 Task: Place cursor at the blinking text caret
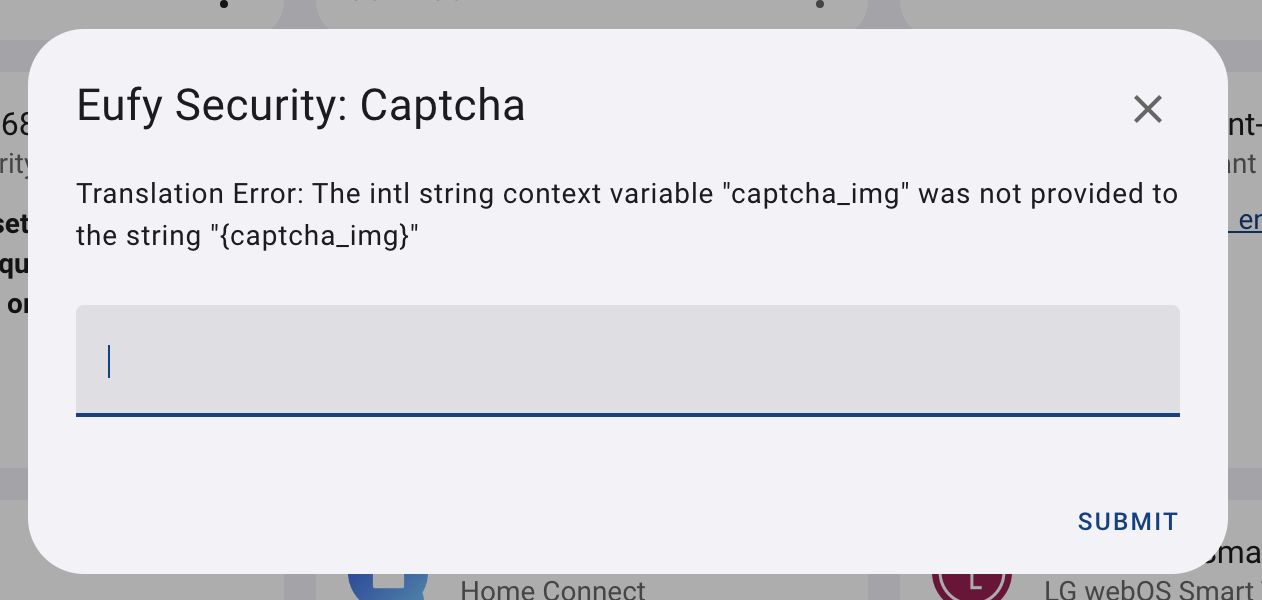click(x=110, y=361)
